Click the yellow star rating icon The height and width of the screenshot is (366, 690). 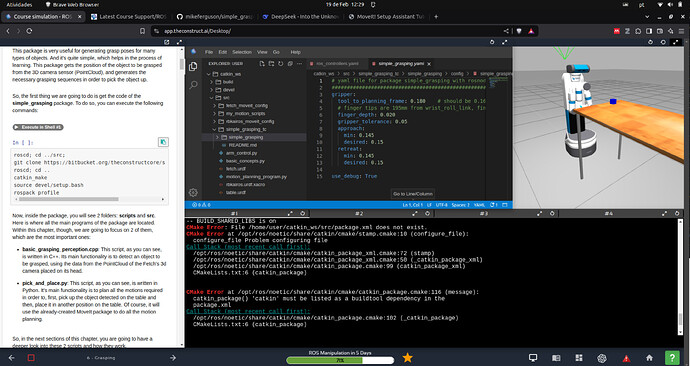pyautogui.click(x=407, y=358)
